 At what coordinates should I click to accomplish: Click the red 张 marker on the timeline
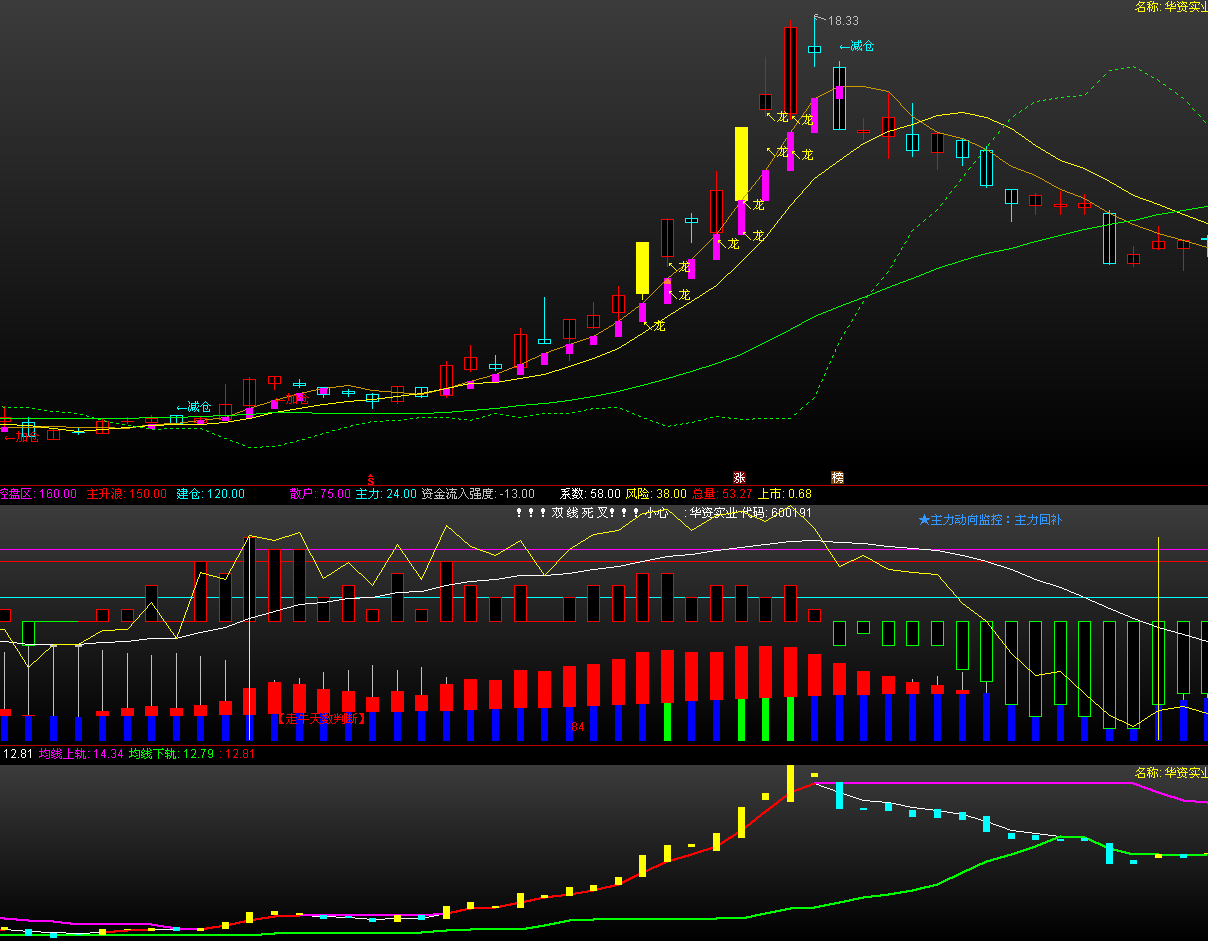coord(739,478)
